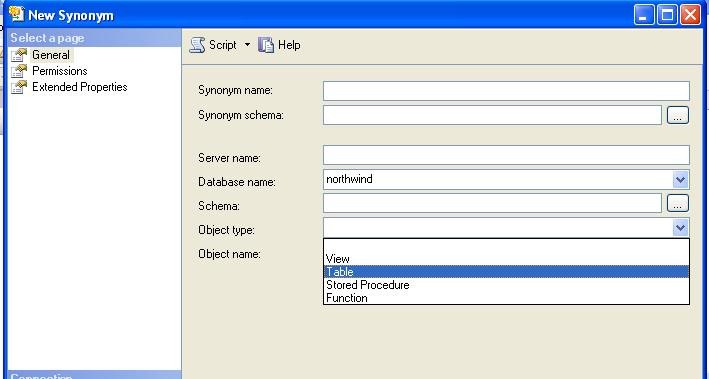709x379 pixels.
Task: Browse for the object Schema
Action: tap(677, 203)
